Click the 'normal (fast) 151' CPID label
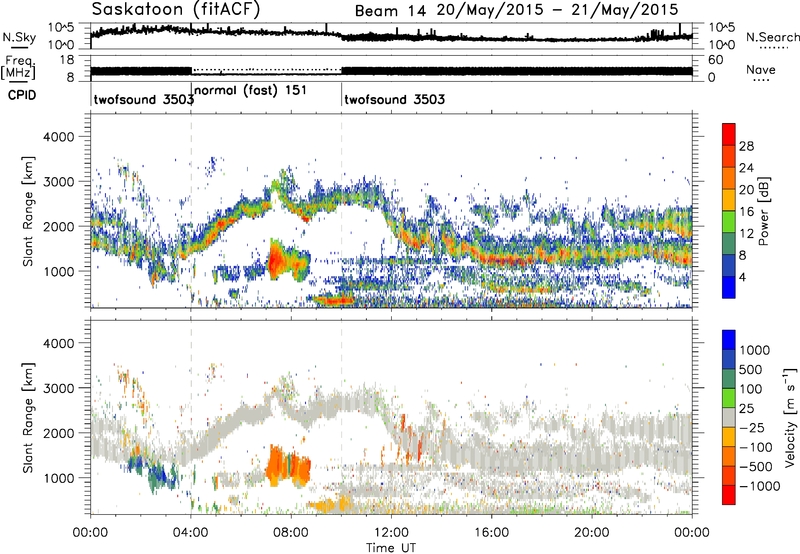The image size is (800, 554). click(x=251, y=90)
